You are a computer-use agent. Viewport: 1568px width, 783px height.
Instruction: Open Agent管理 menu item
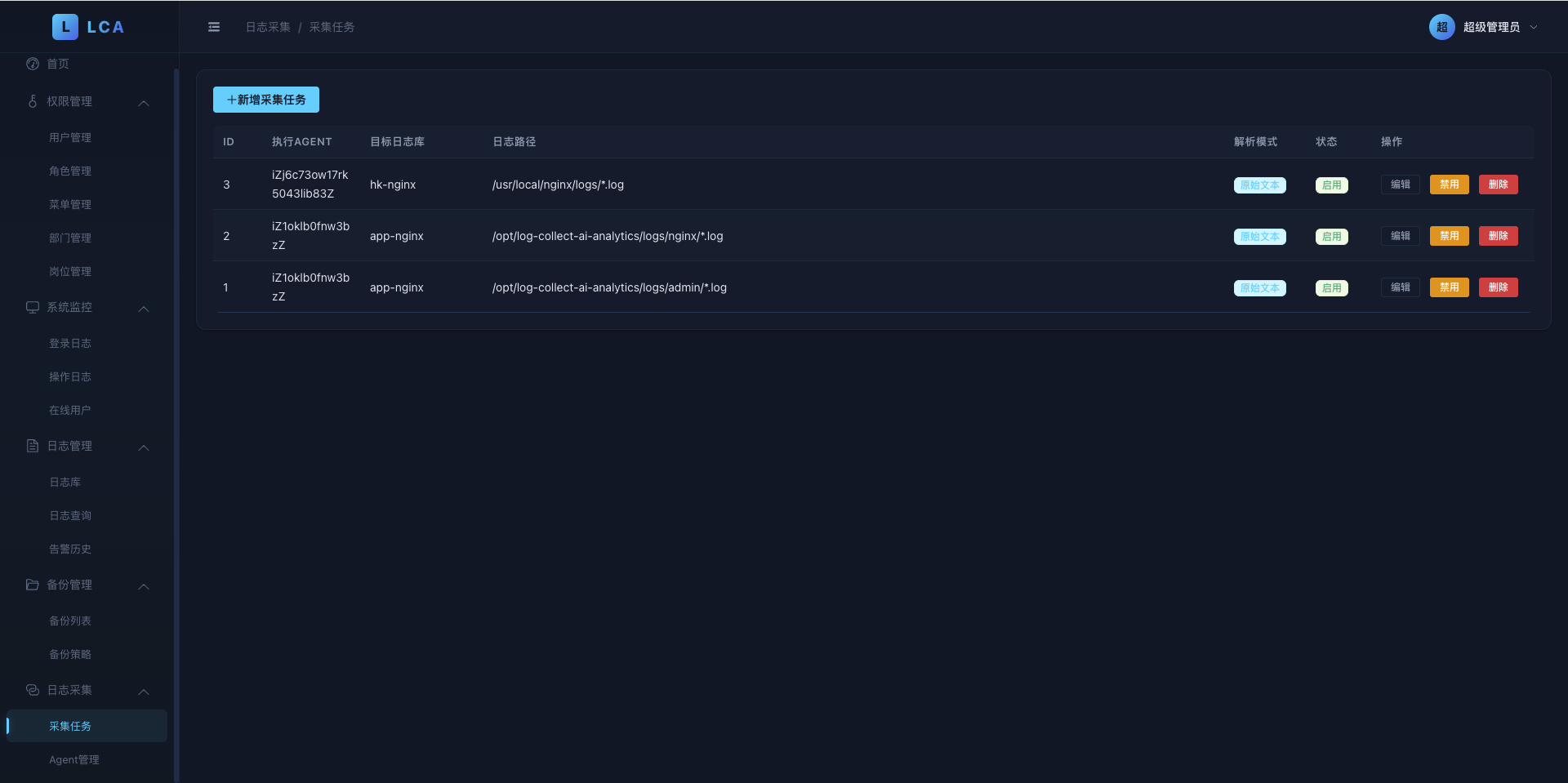click(74, 759)
